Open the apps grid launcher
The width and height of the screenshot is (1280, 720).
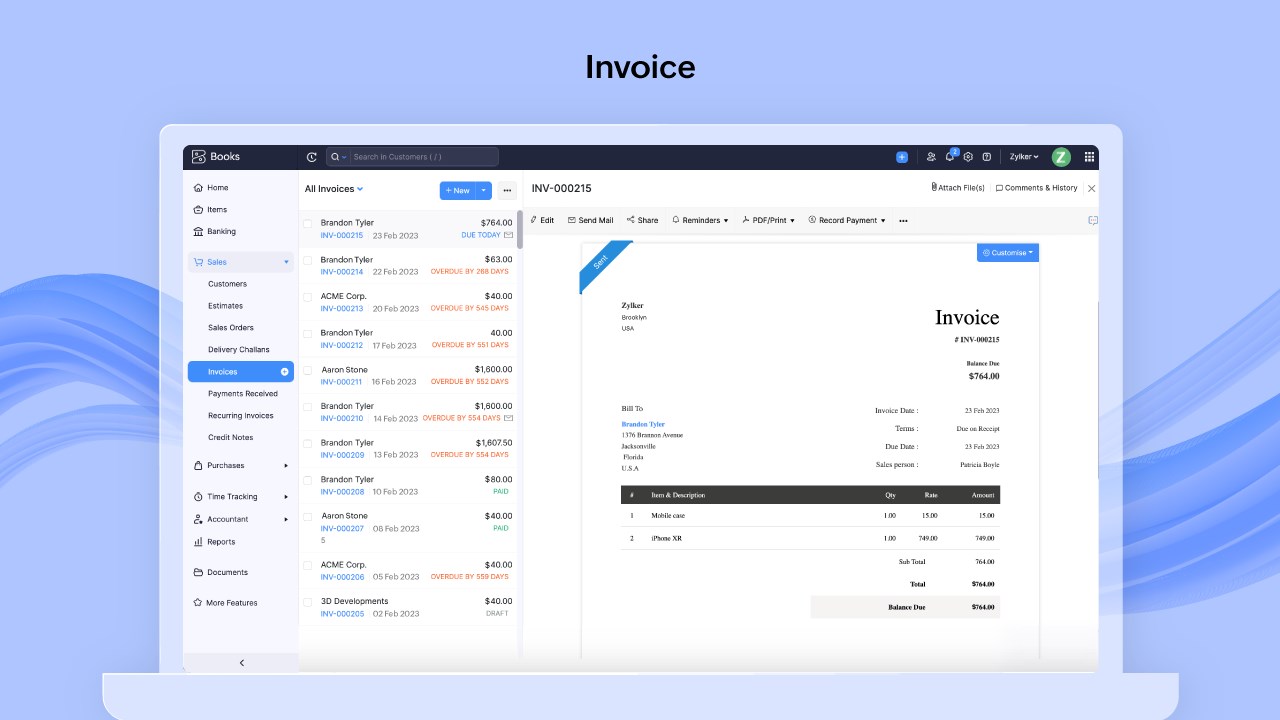coord(1089,157)
